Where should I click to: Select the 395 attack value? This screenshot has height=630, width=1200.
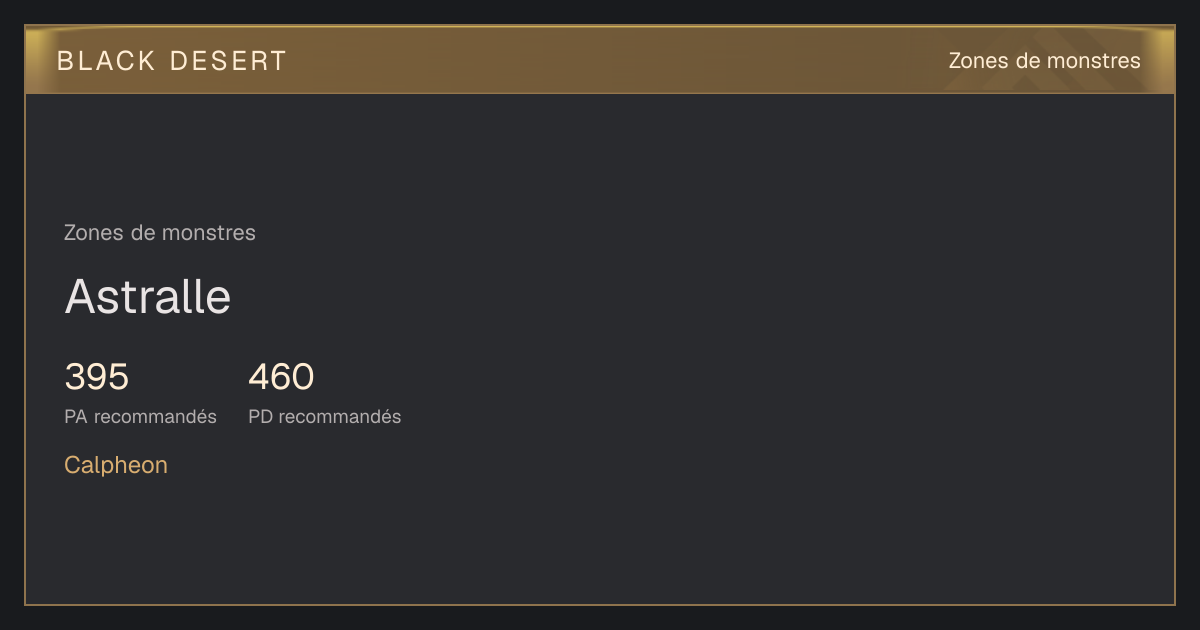click(x=97, y=377)
